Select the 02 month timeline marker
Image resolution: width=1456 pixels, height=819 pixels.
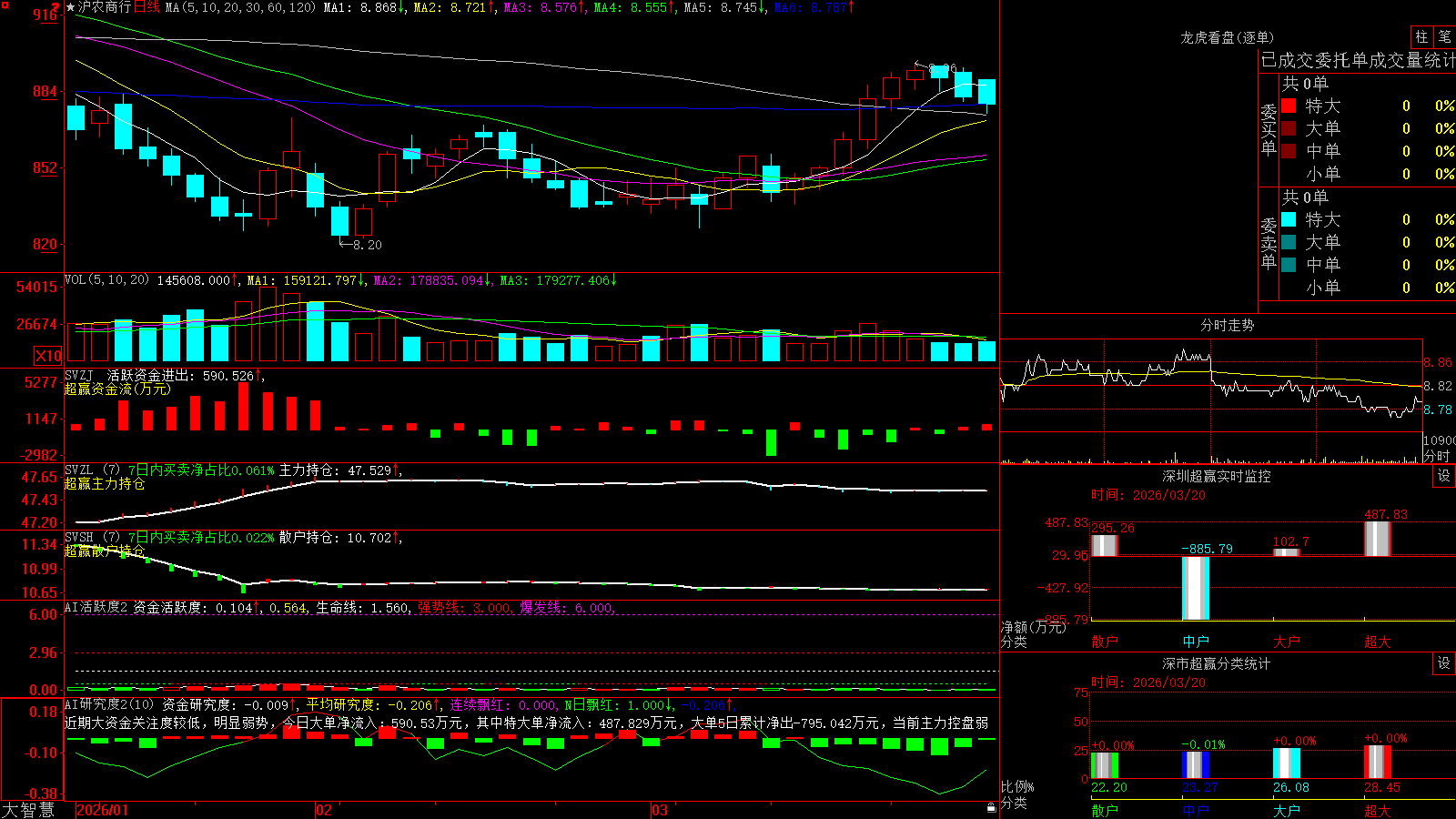pyautogui.click(x=324, y=810)
